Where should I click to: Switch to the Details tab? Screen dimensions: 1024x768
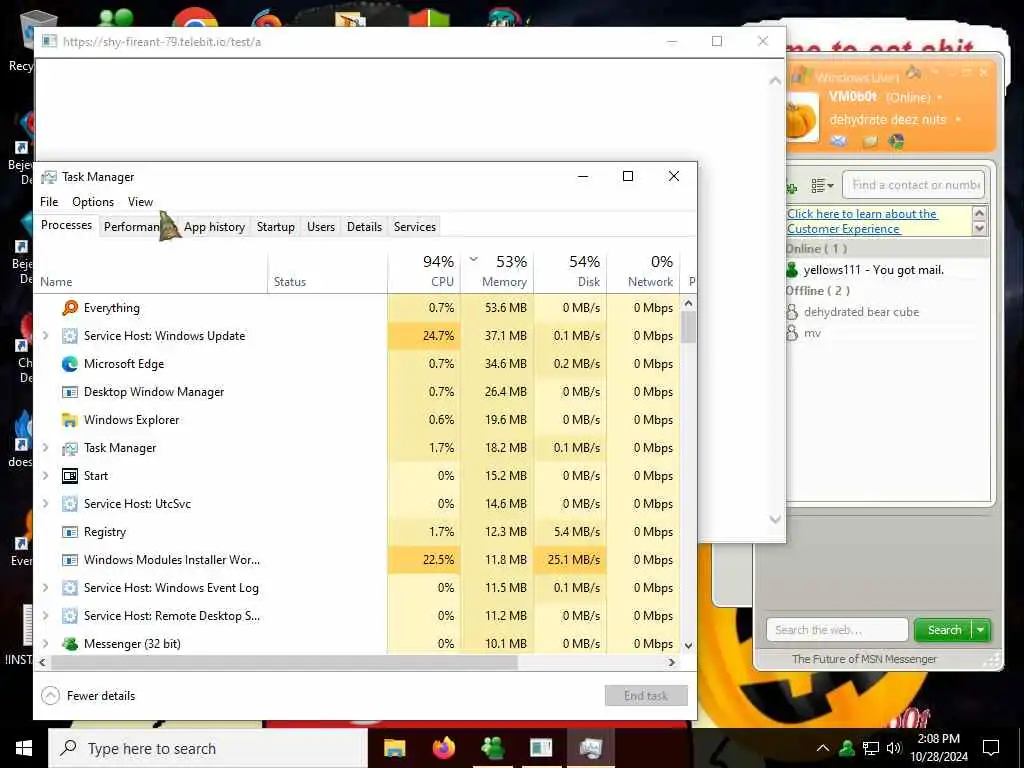tap(364, 227)
